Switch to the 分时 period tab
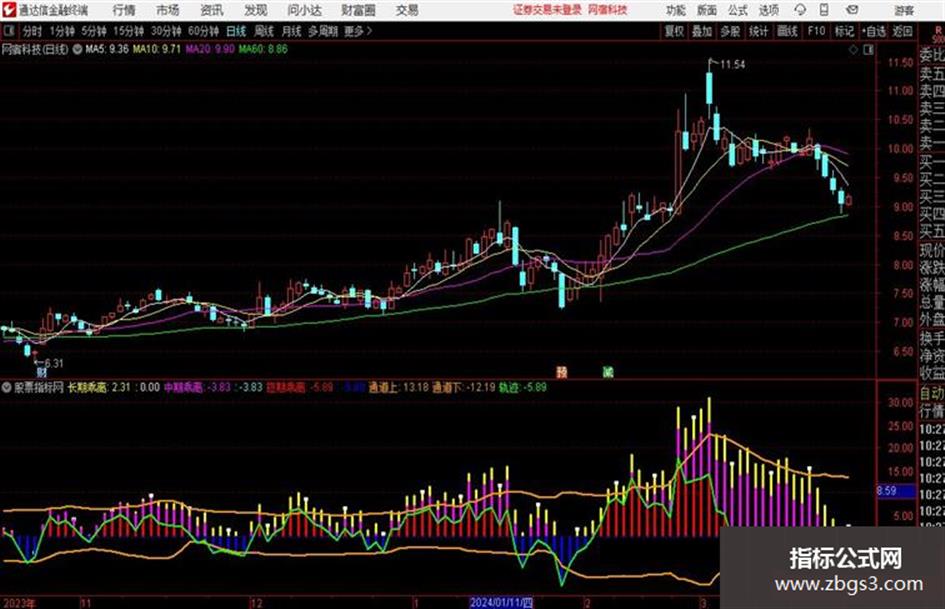 (x=33, y=31)
